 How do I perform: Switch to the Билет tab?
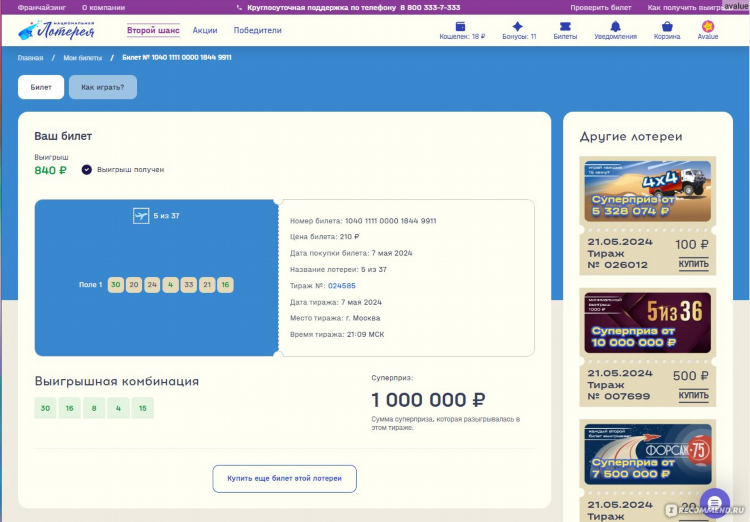point(41,87)
